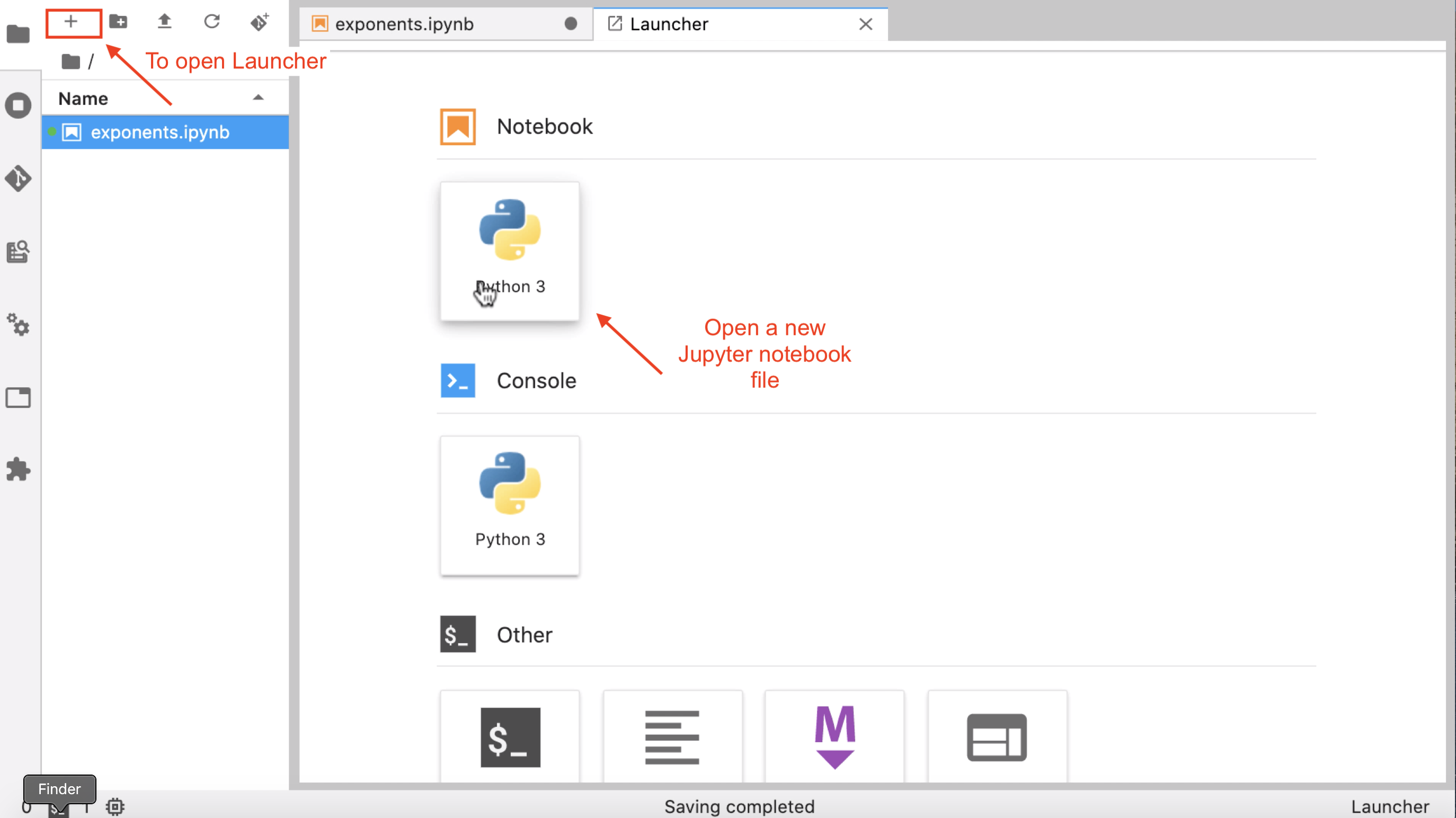Open the property inspector gears icon
1456x818 pixels.
coord(18,324)
